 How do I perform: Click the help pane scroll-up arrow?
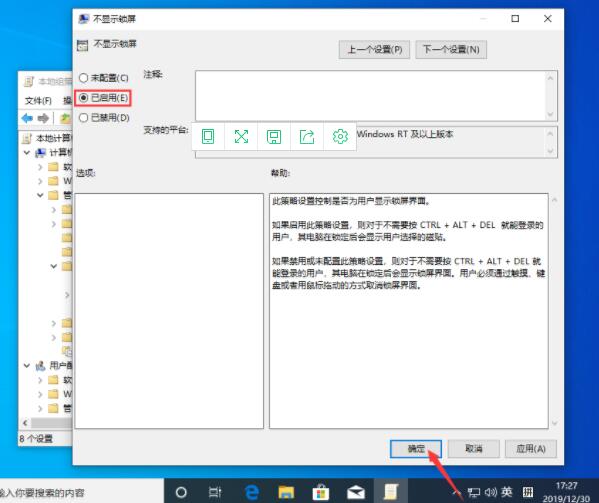click(554, 200)
